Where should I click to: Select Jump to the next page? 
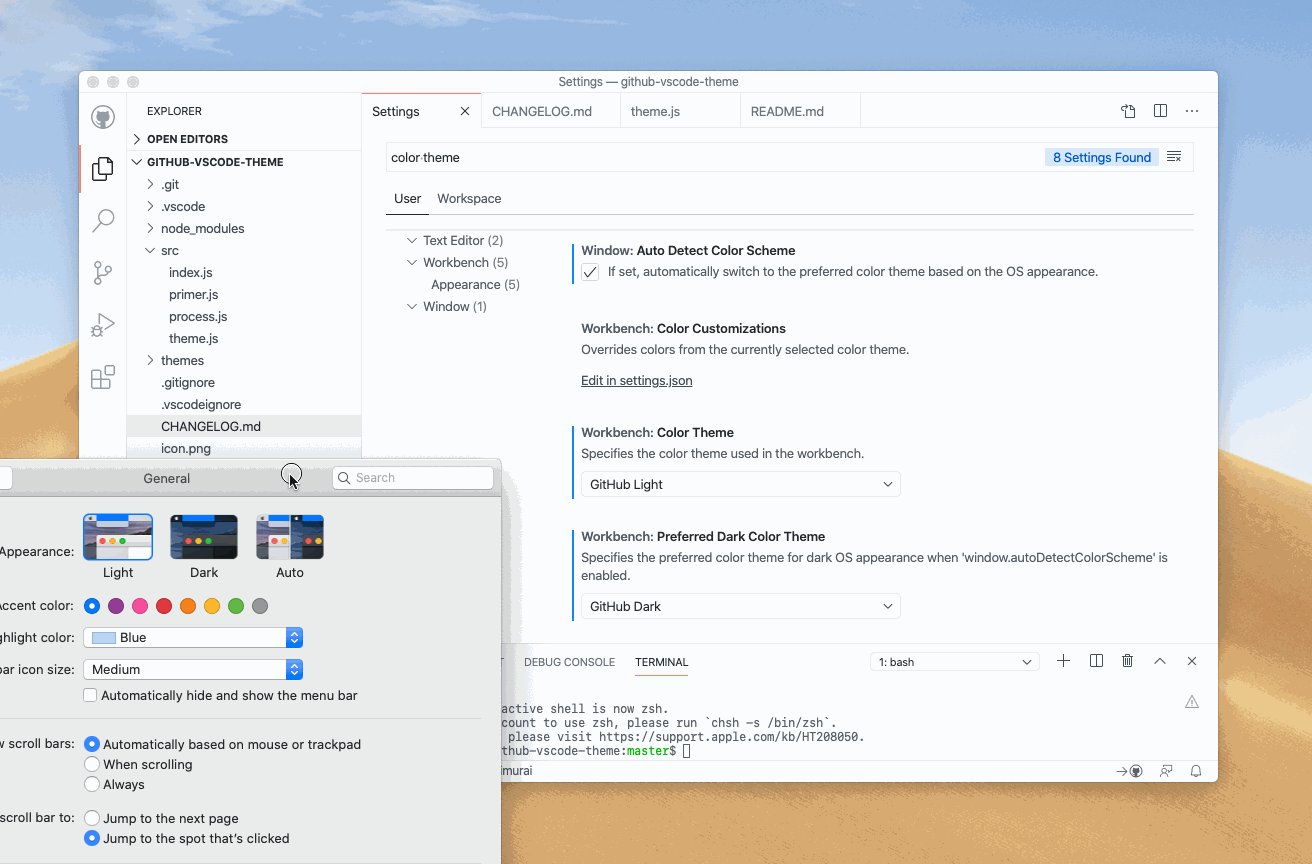tap(92, 818)
